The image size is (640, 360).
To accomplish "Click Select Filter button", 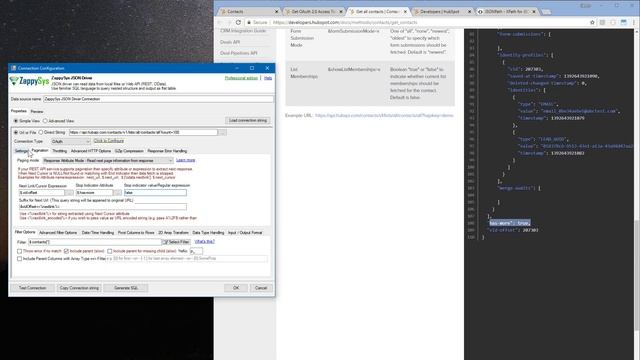I will click(x=176, y=242).
